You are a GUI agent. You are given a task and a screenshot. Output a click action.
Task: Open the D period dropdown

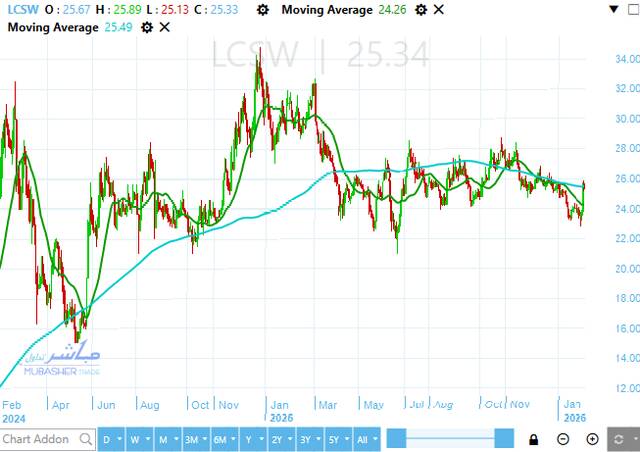(109, 439)
